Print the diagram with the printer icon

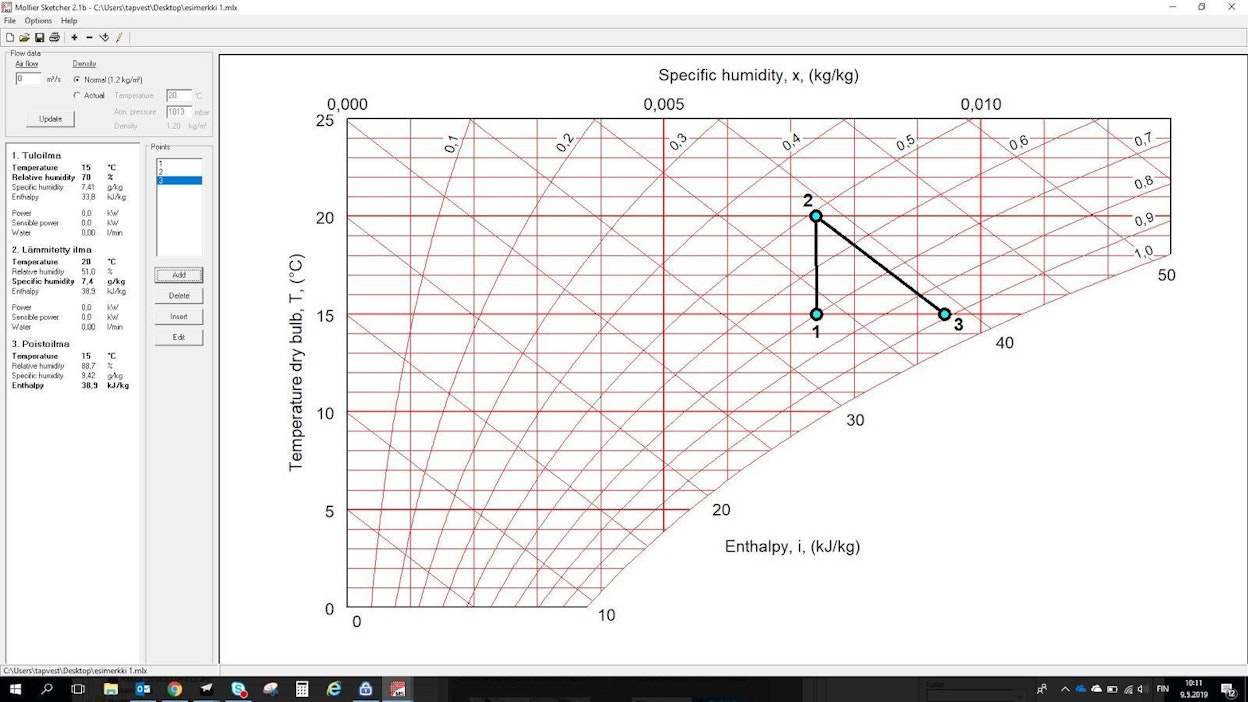coord(55,37)
